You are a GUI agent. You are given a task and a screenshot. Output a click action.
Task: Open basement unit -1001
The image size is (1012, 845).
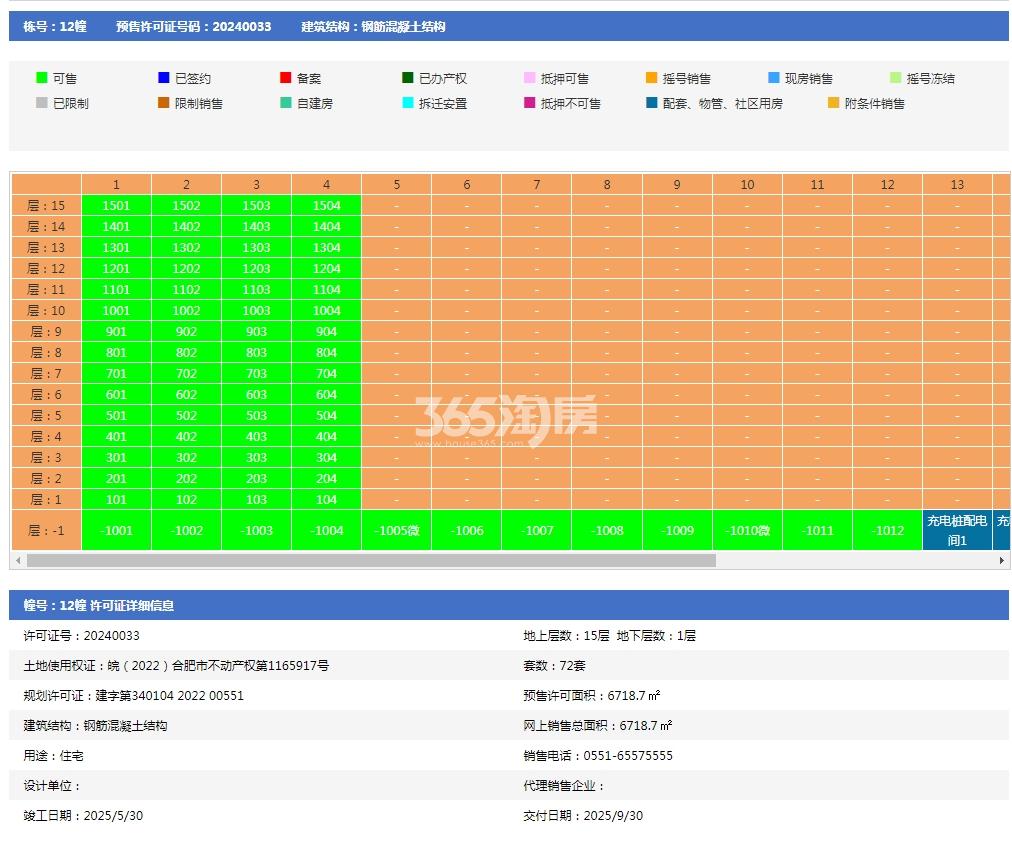[x=116, y=530]
